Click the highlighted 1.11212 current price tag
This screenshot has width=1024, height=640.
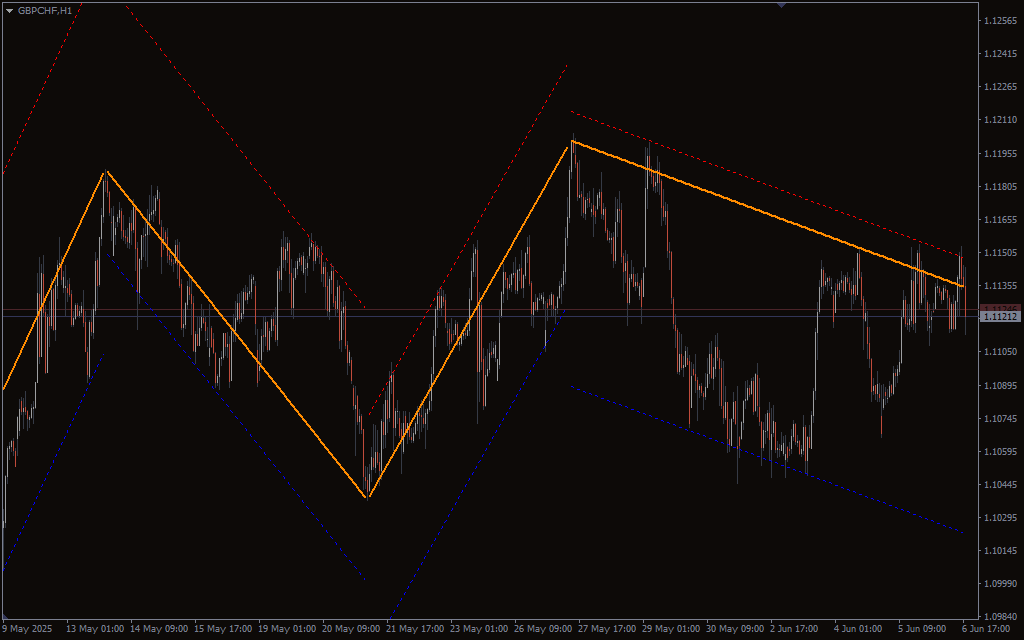click(x=999, y=317)
